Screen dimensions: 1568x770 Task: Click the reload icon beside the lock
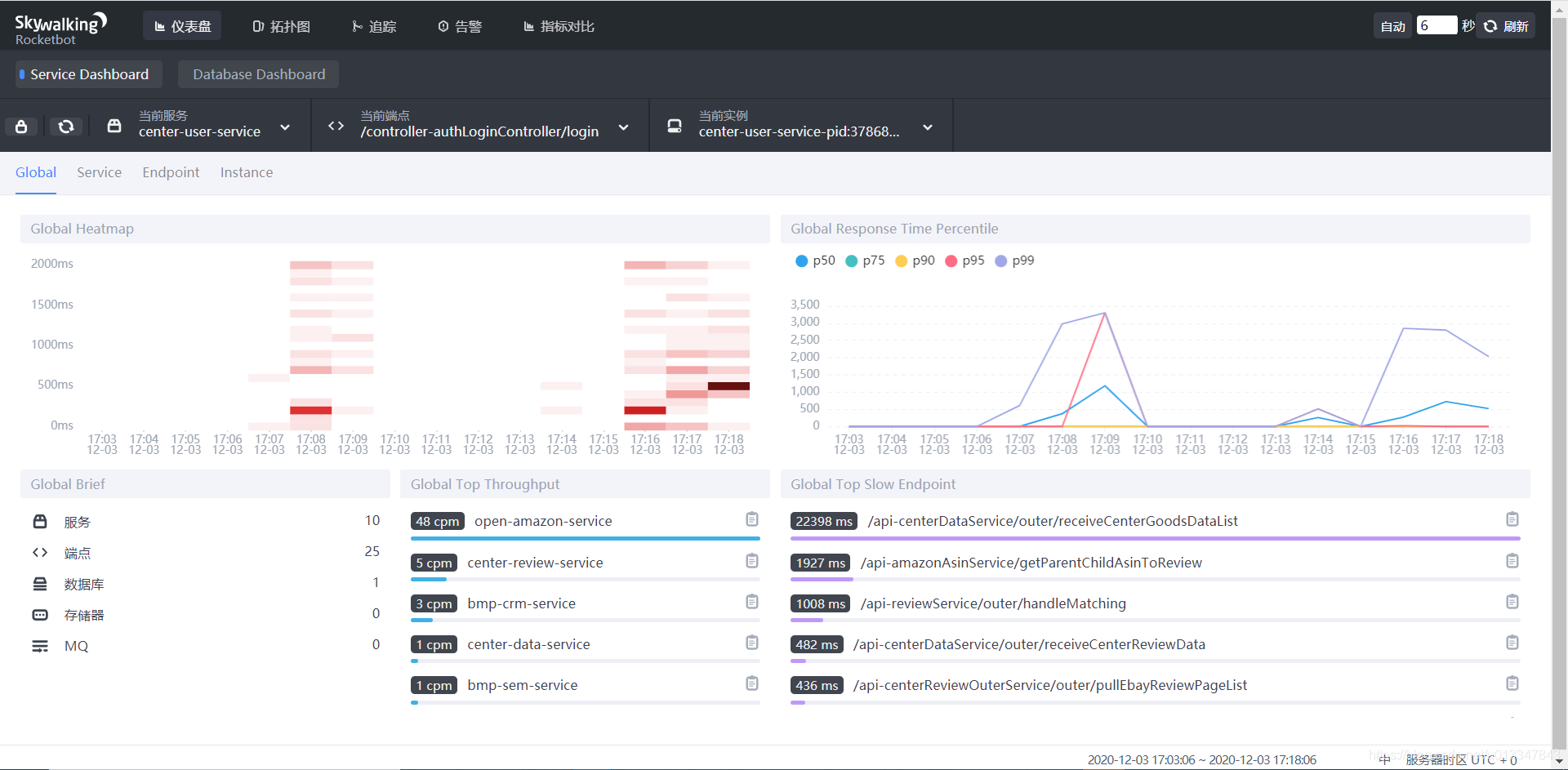[66, 127]
